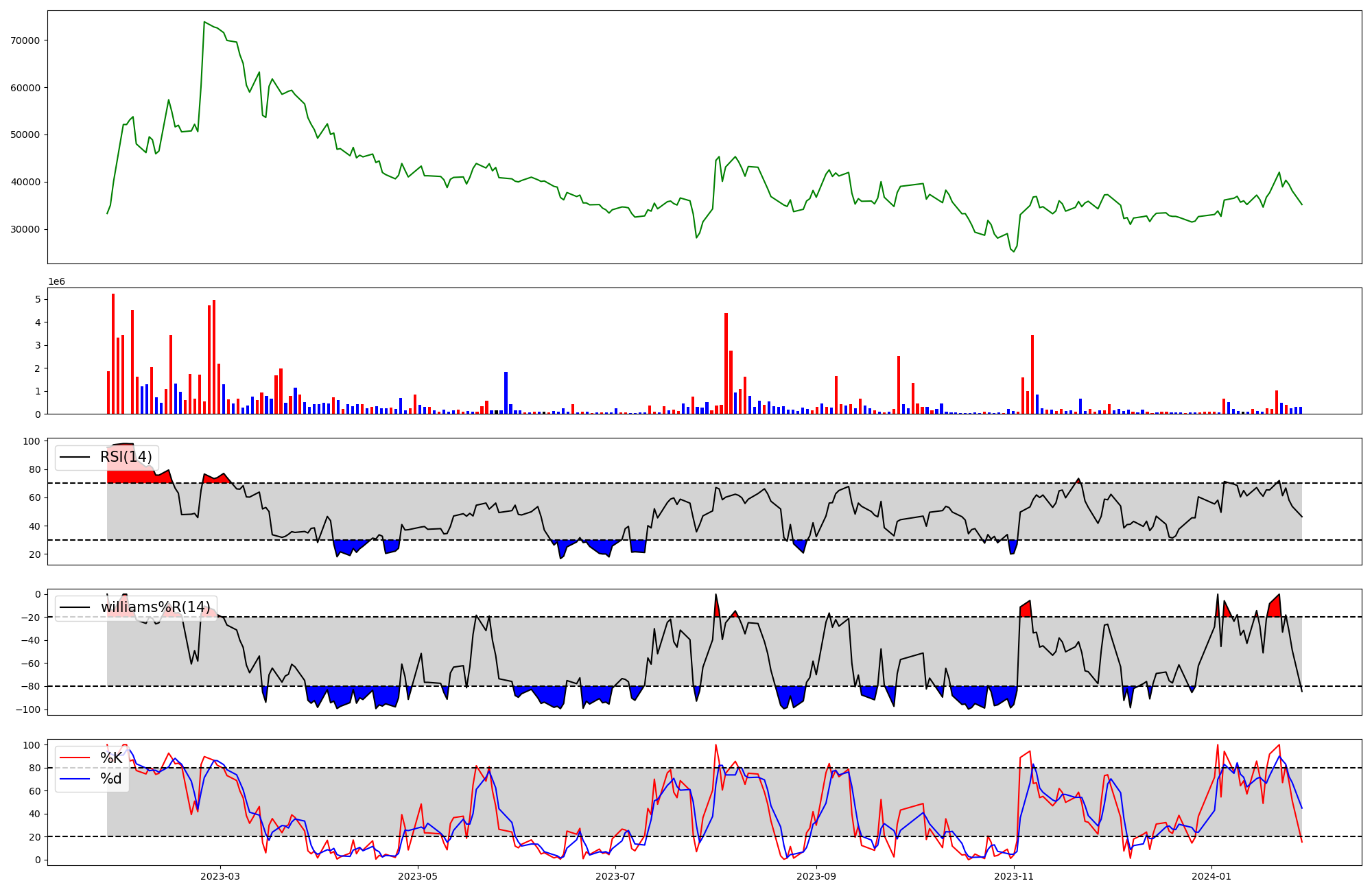The height and width of the screenshot is (892, 1372).
Task: Click the RSI(14) legend label
Action: (x=126, y=457)
